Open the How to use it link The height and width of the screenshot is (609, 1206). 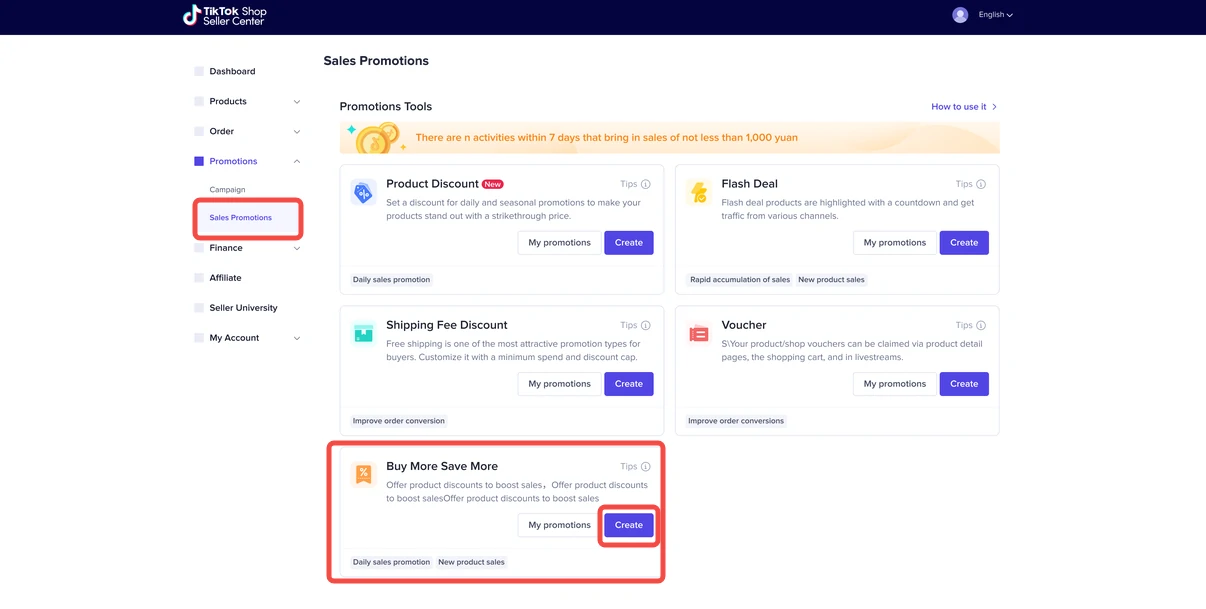point(964,107)
